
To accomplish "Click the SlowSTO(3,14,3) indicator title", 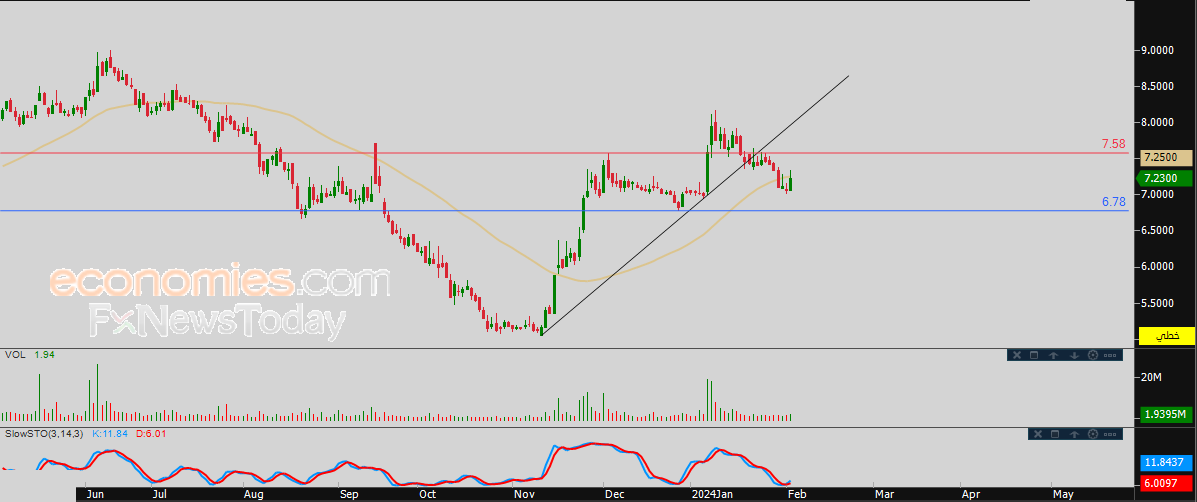I will click(45, 433).
